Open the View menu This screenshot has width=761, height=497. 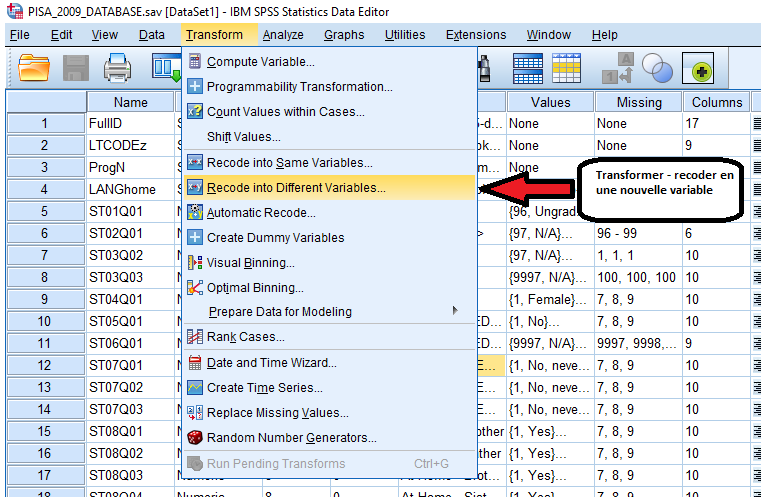[x=104, y=35]
